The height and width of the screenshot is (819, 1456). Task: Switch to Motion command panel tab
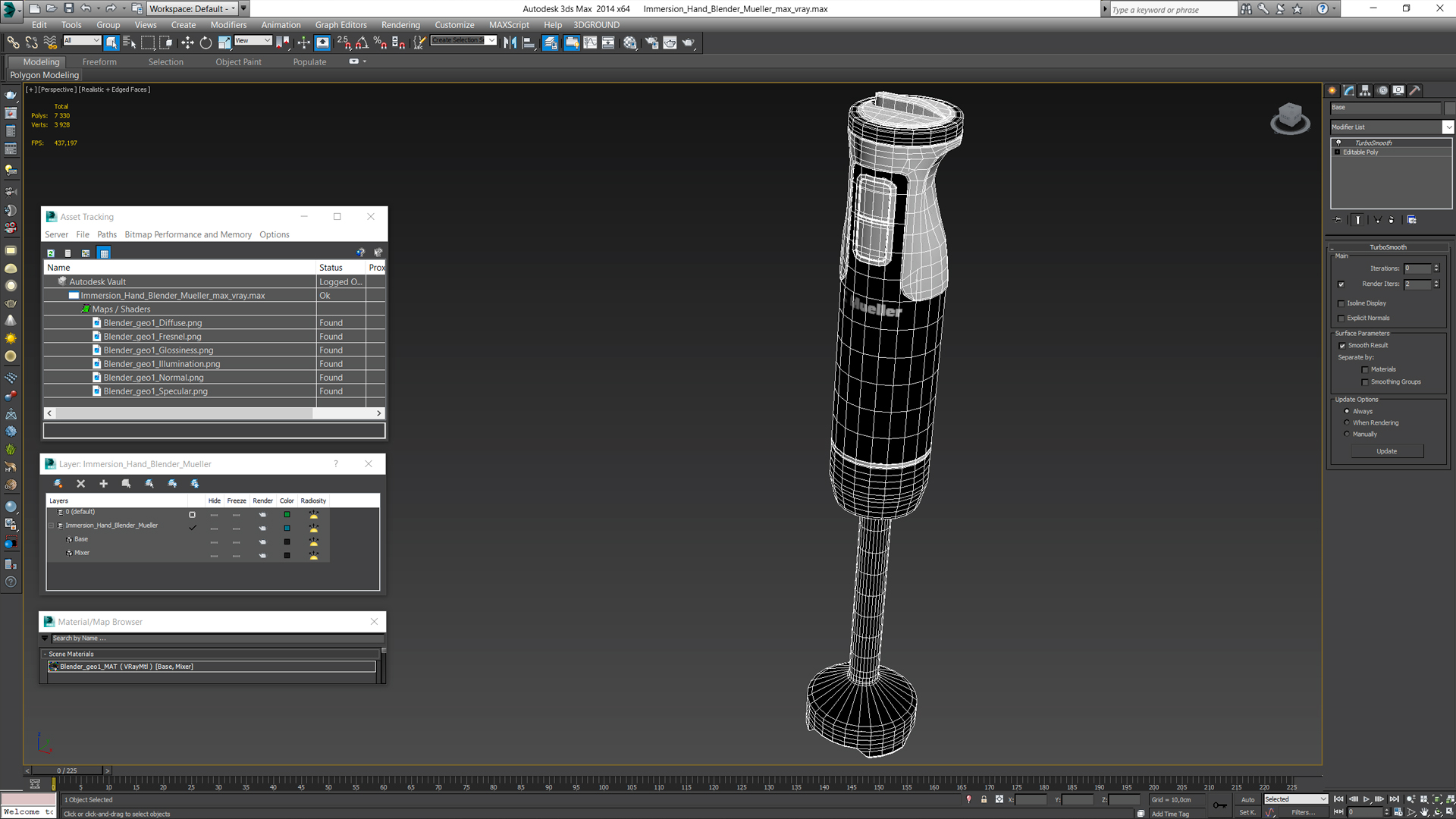pyautogui.click(x=1382, y=90)
